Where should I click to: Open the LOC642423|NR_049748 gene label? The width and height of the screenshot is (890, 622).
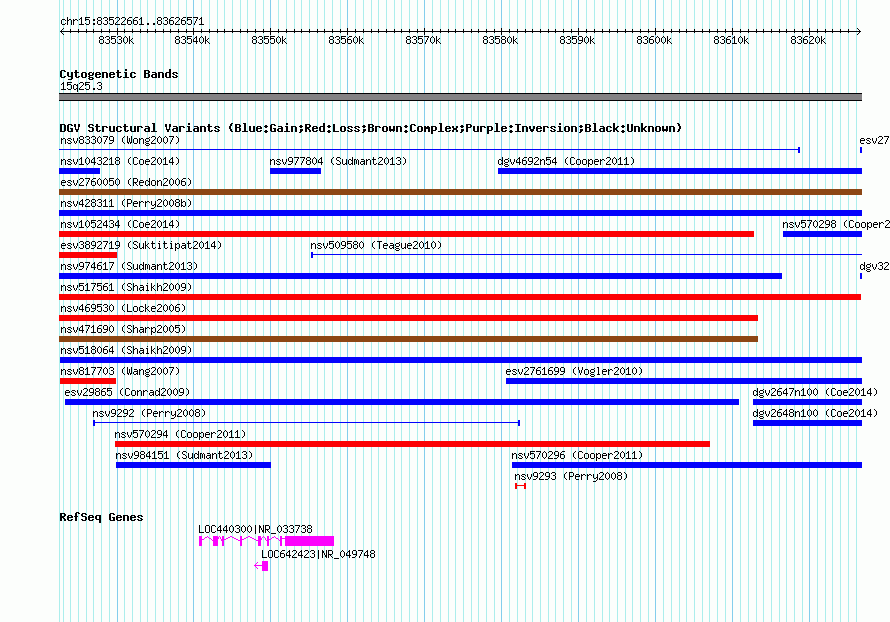pos(318,554)
